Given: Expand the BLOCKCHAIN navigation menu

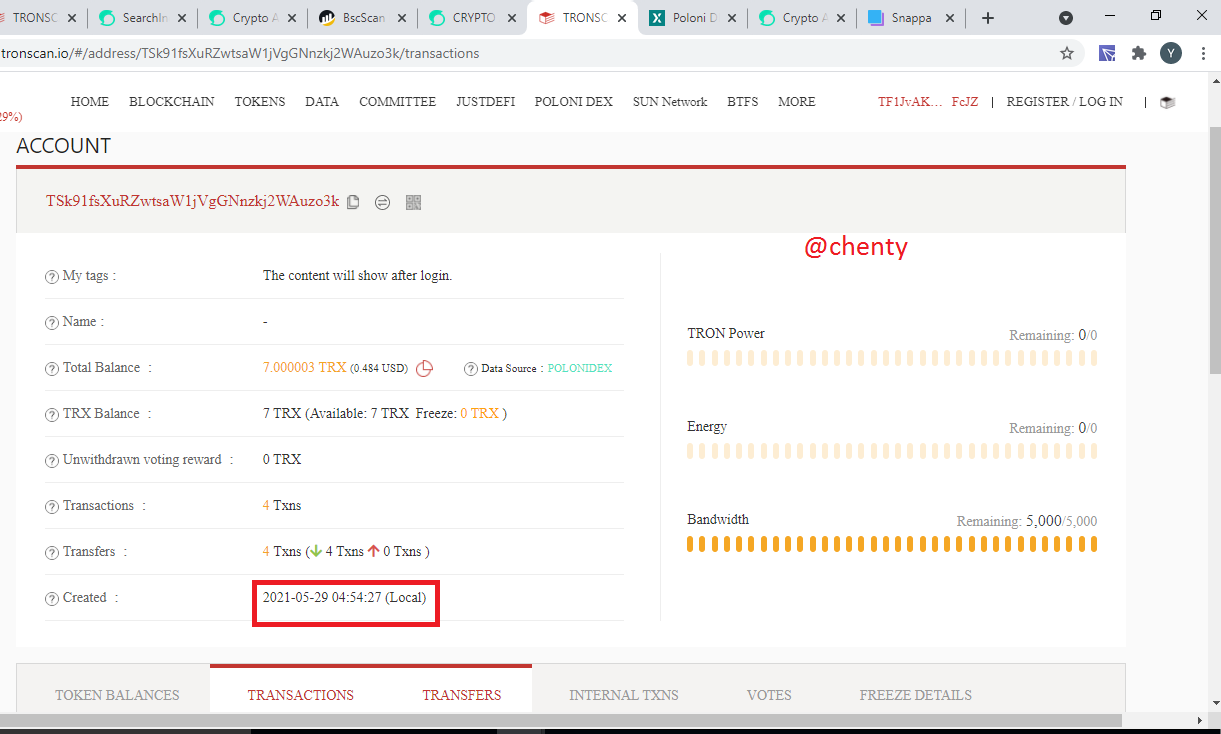Looking at the screenshot, I should (x=172, y=102).
